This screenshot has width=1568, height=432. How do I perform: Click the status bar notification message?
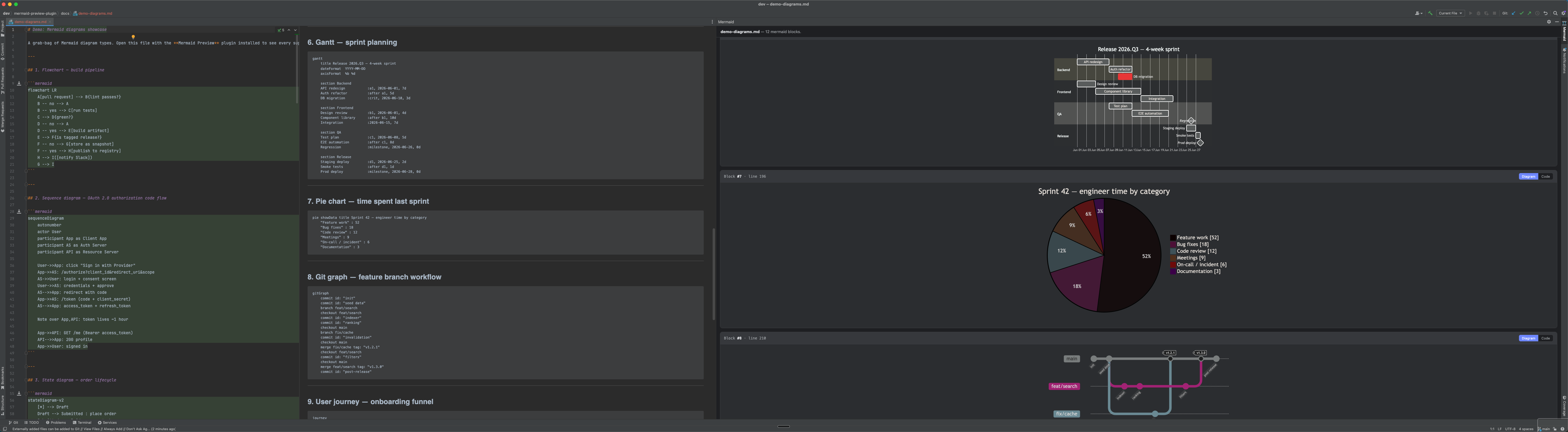(94, 429)
